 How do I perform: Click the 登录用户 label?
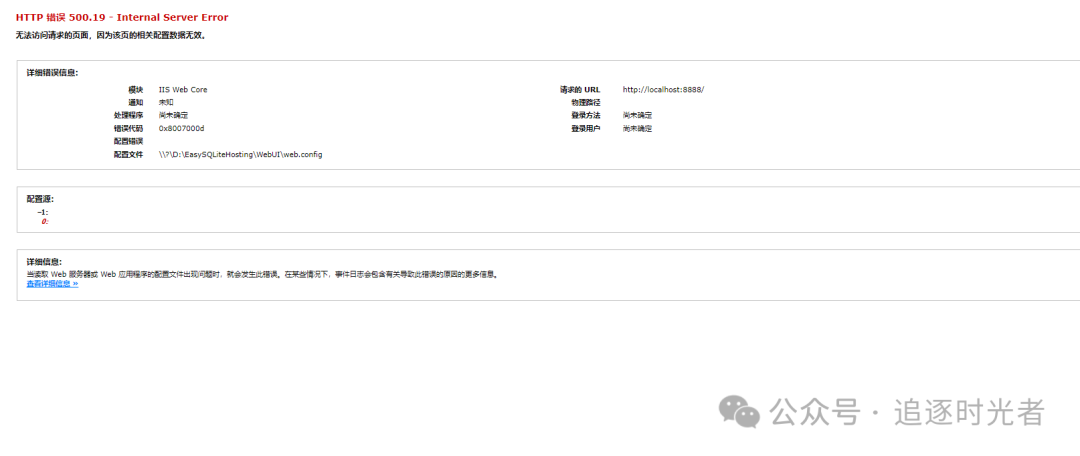(x=585, y=129)
